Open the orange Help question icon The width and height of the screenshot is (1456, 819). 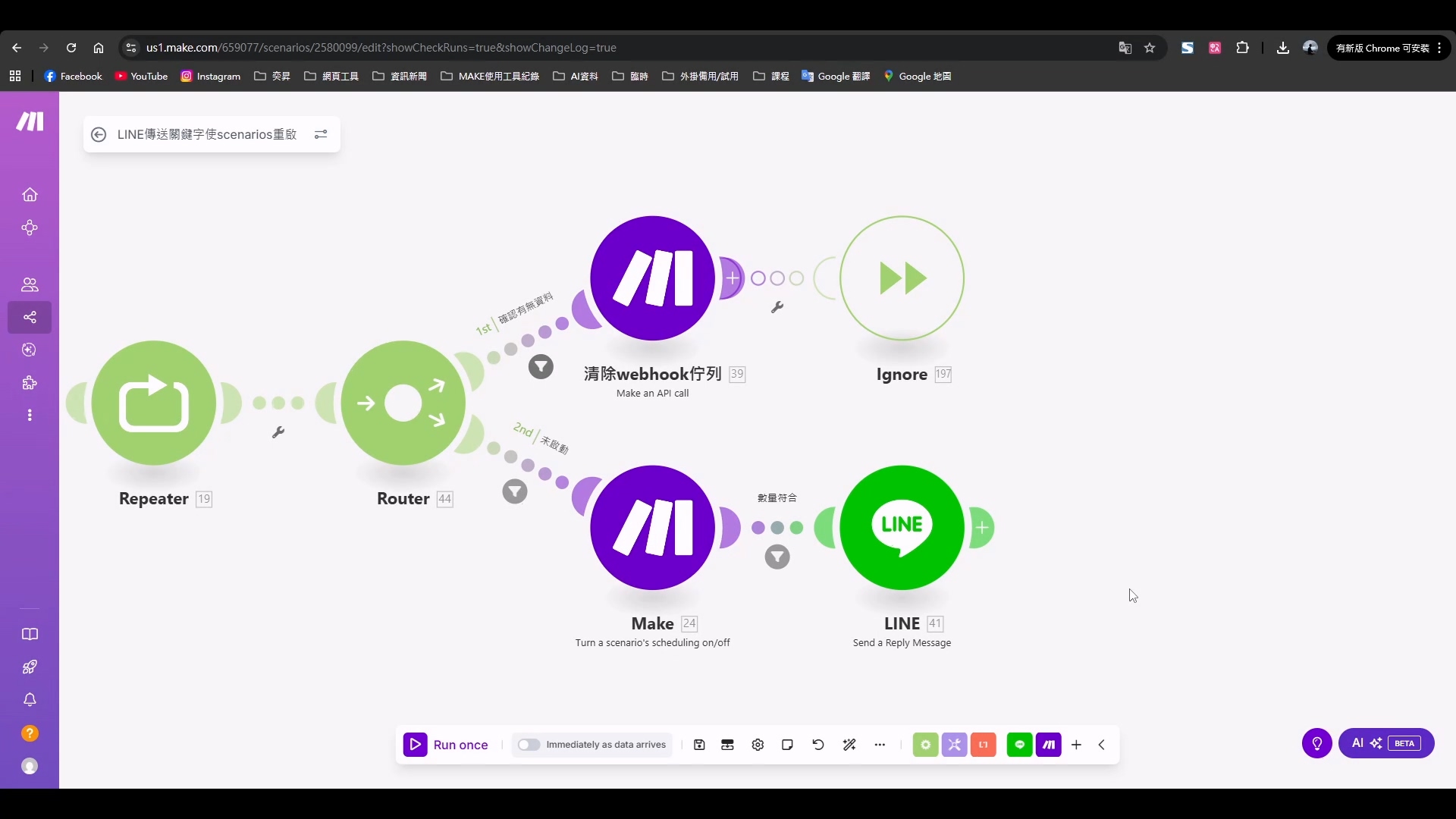tap(30, 733)
